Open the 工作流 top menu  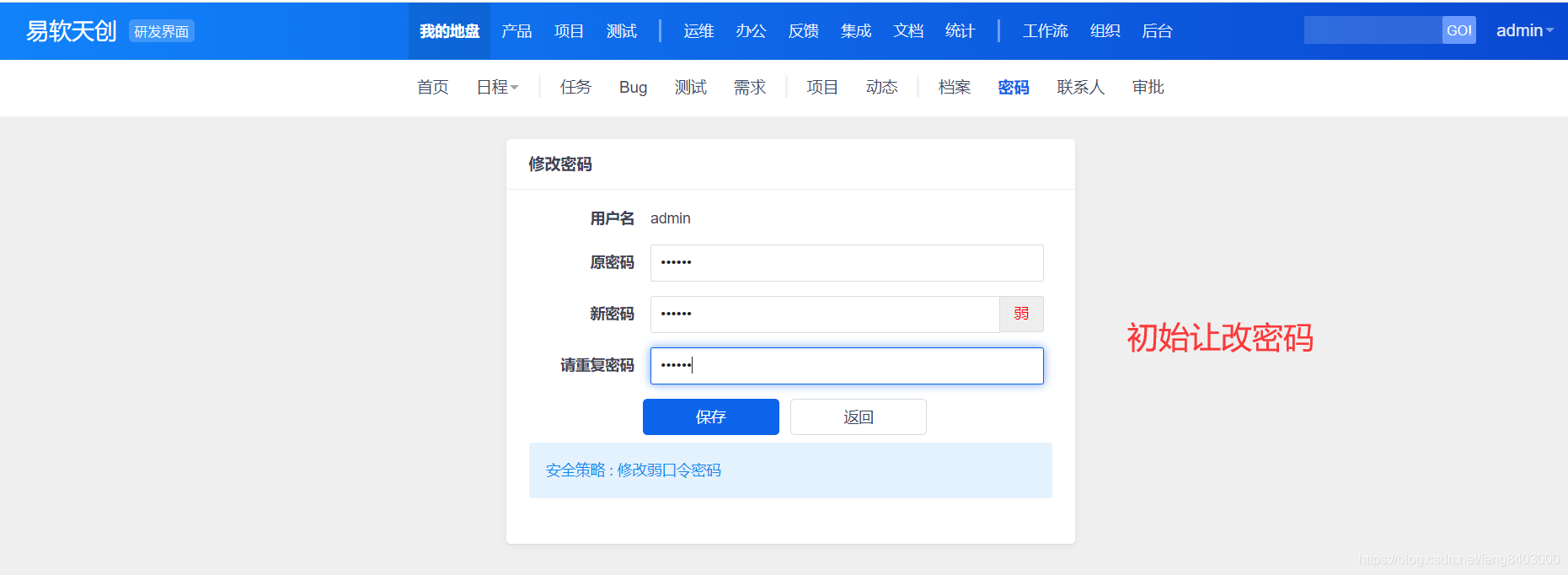(1046, 31)
